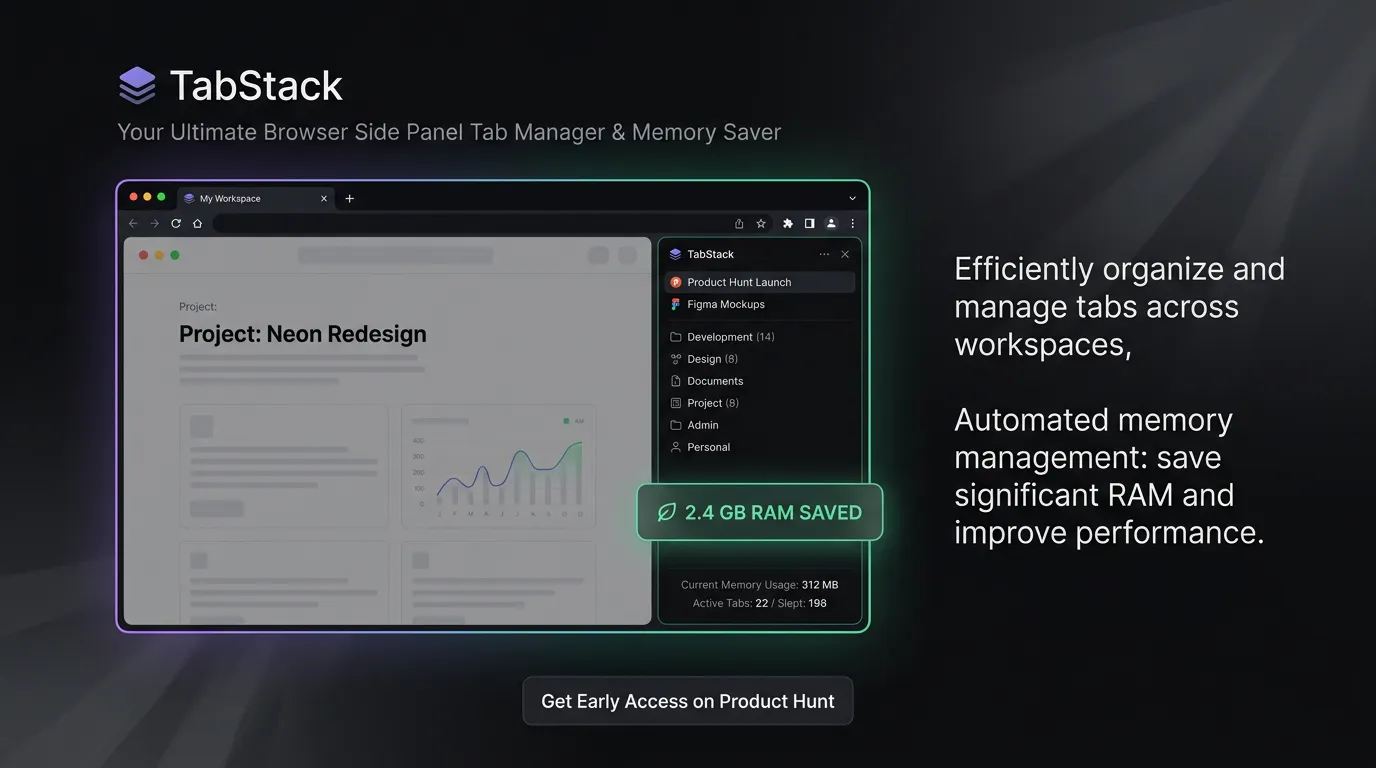Open the Design (8) workspace
This screenshot has height=768, width=1376.
coord(760,359)
